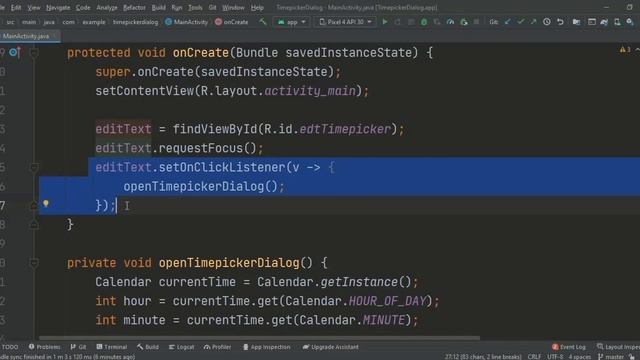
Task: Click the editor horizontal scrollbar
Action: (259, 338)
